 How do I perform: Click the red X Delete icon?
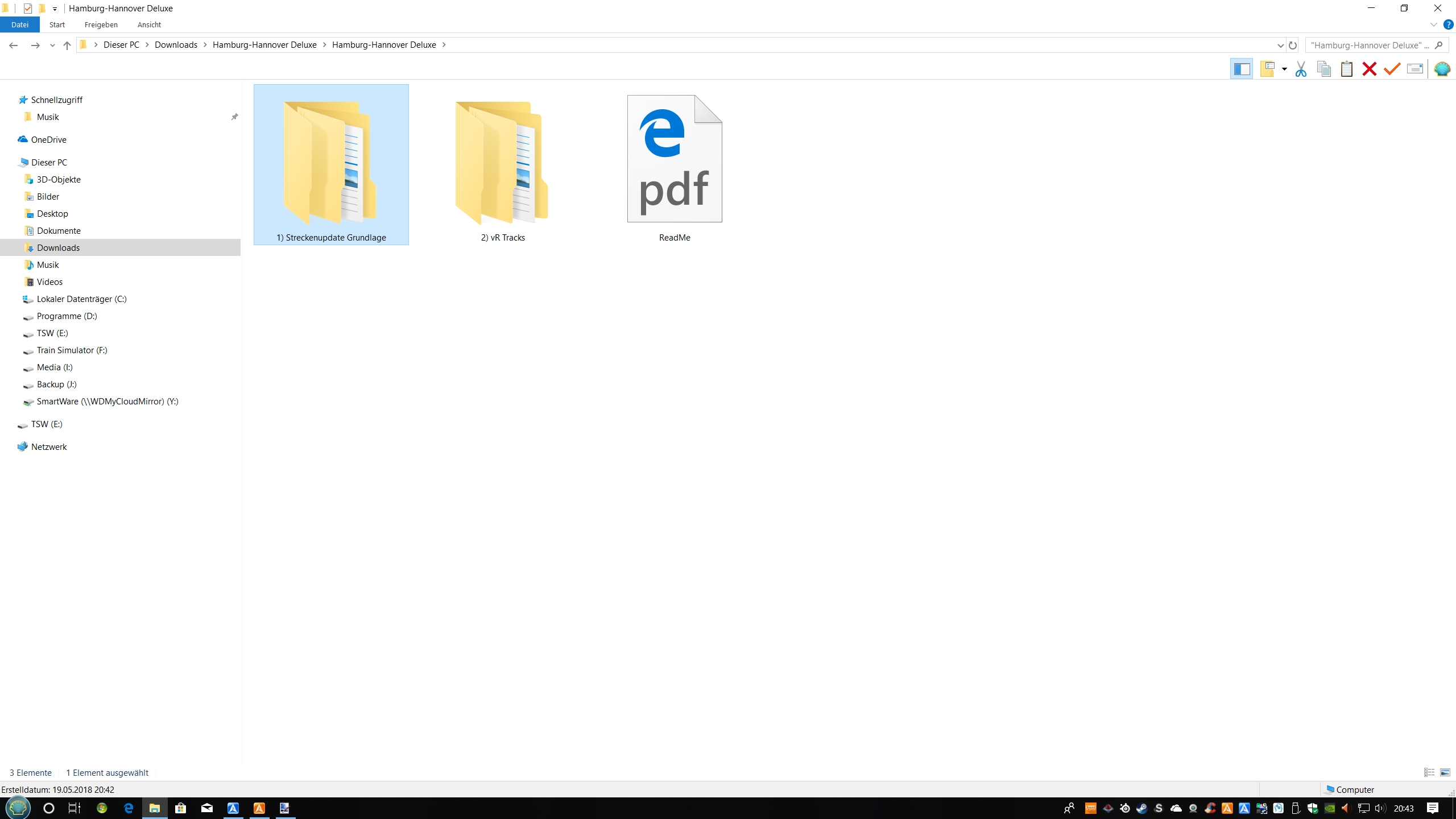pyautogui.click(x=1369, y=69)
